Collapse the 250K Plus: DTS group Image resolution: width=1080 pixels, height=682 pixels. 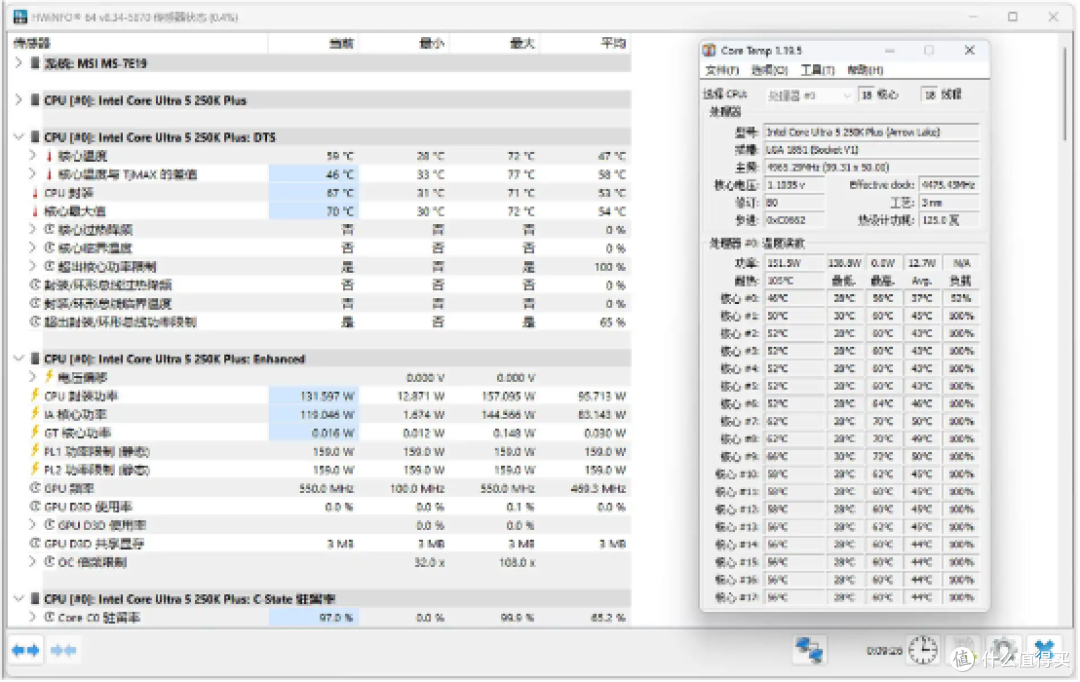click(19, 137)
